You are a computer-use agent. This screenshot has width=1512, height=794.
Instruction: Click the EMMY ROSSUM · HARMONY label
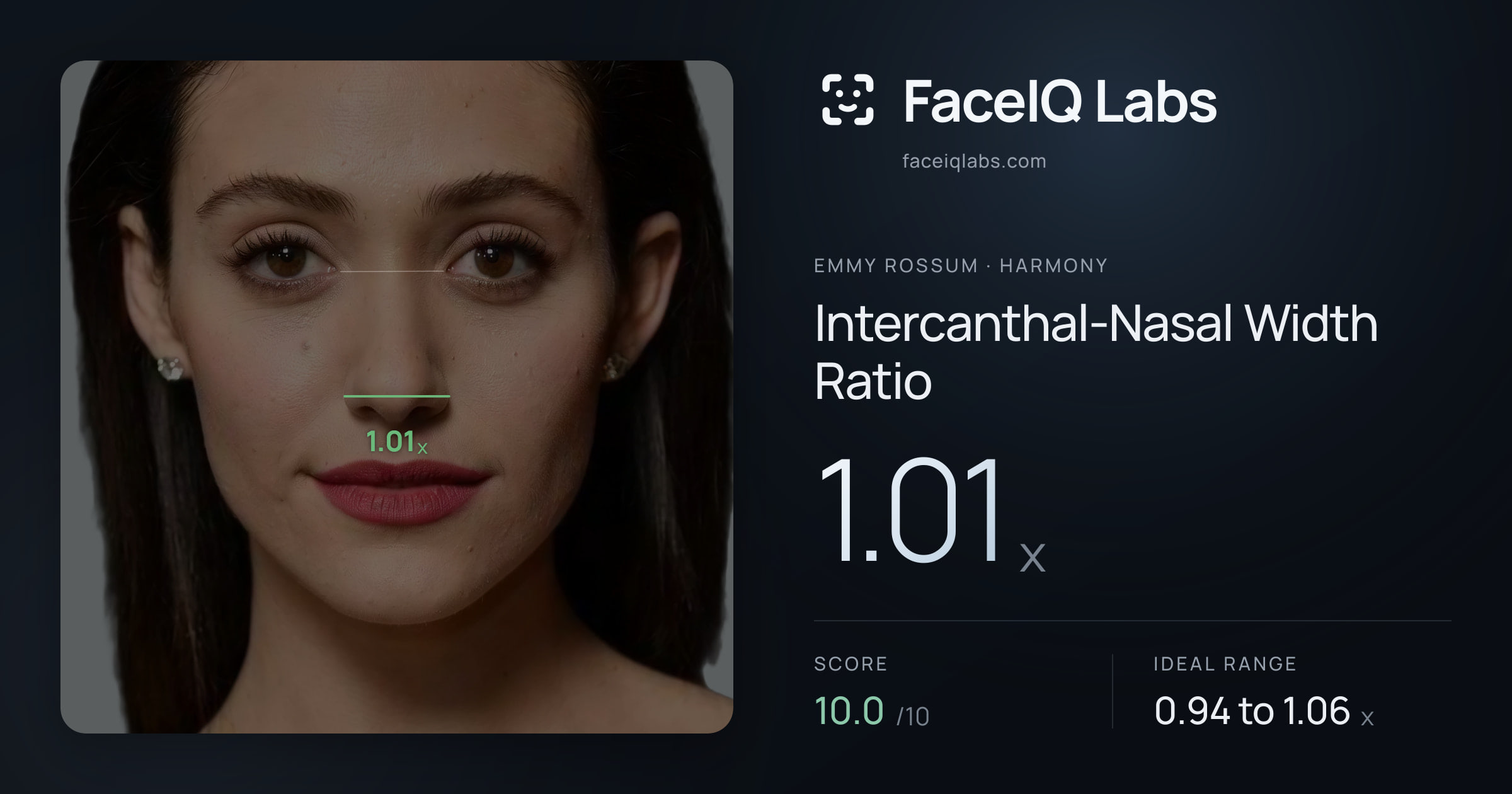(x=961, y=266)
